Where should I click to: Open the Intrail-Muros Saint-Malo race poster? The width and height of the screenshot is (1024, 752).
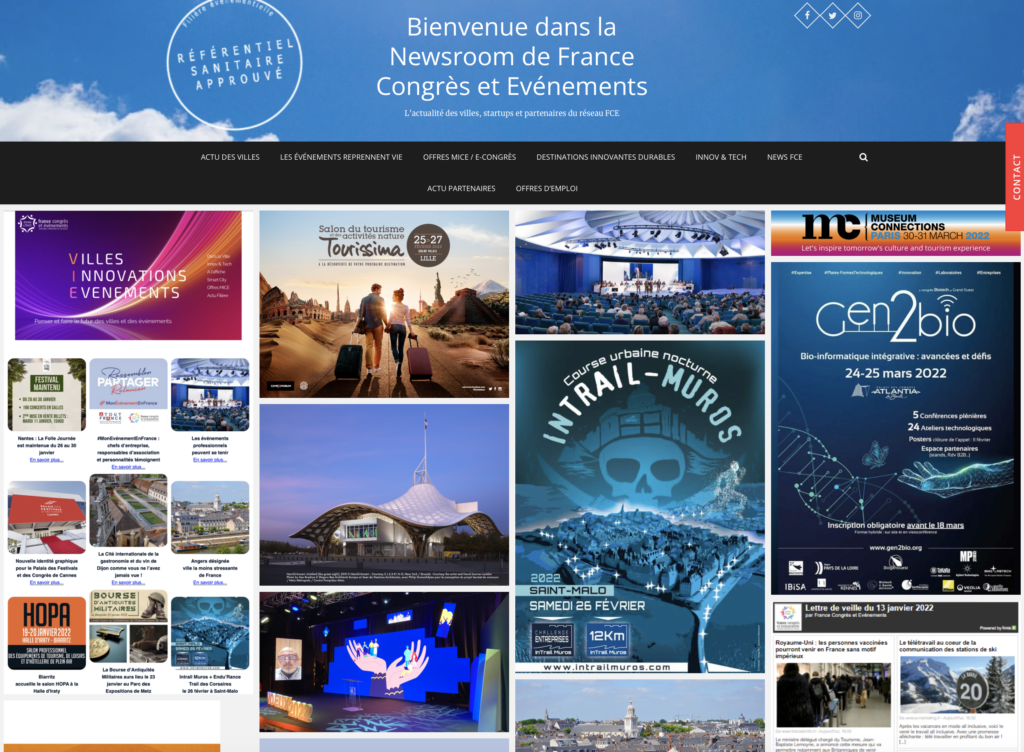(x=640, y=507)
